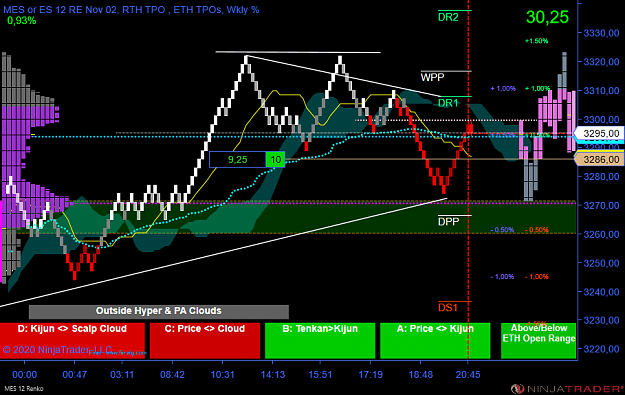This screenshot has width=625, height=395.
Task: Click the 3240,00 price axis label
Action: pyautogui.click(x=601, y=292)
